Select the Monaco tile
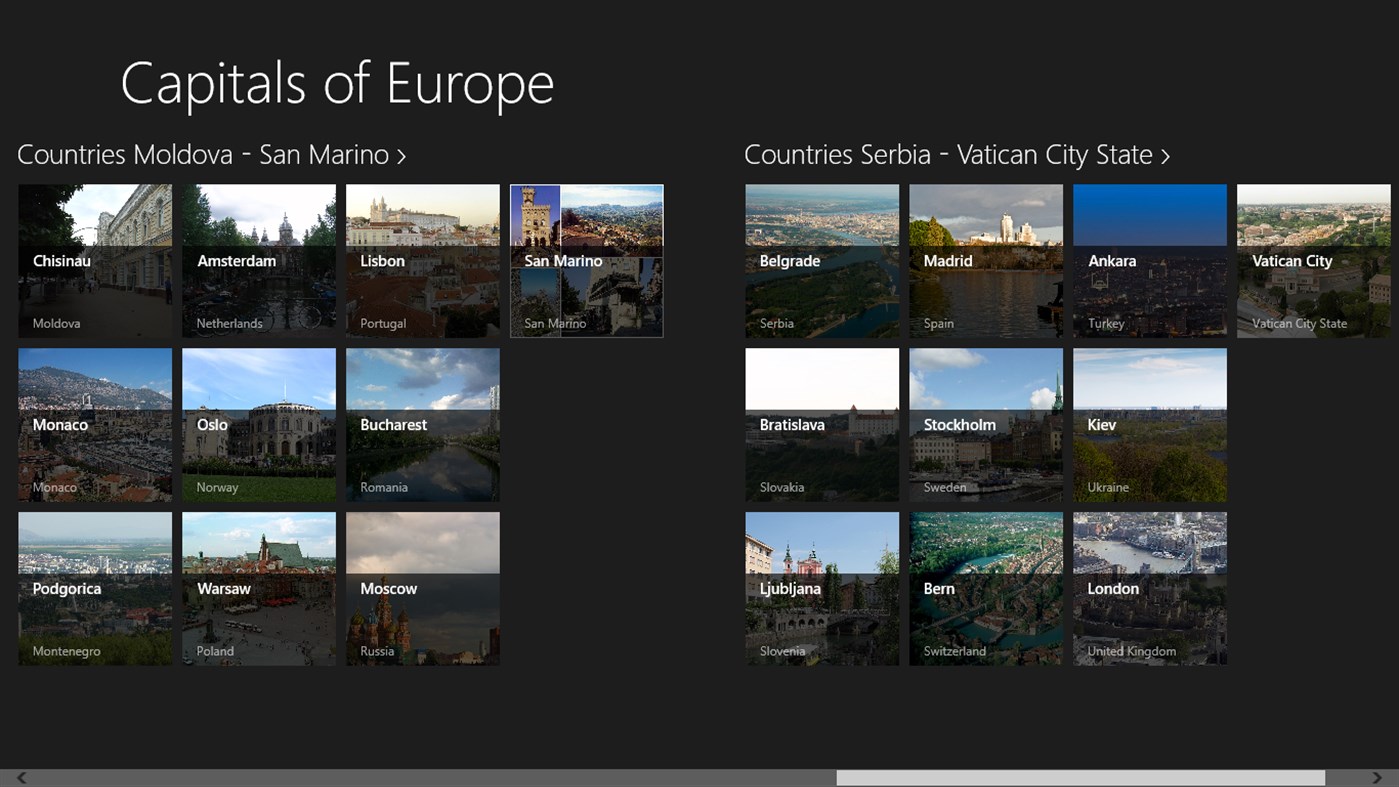The width and height of the screenshot is (1399, 787). 94,424
